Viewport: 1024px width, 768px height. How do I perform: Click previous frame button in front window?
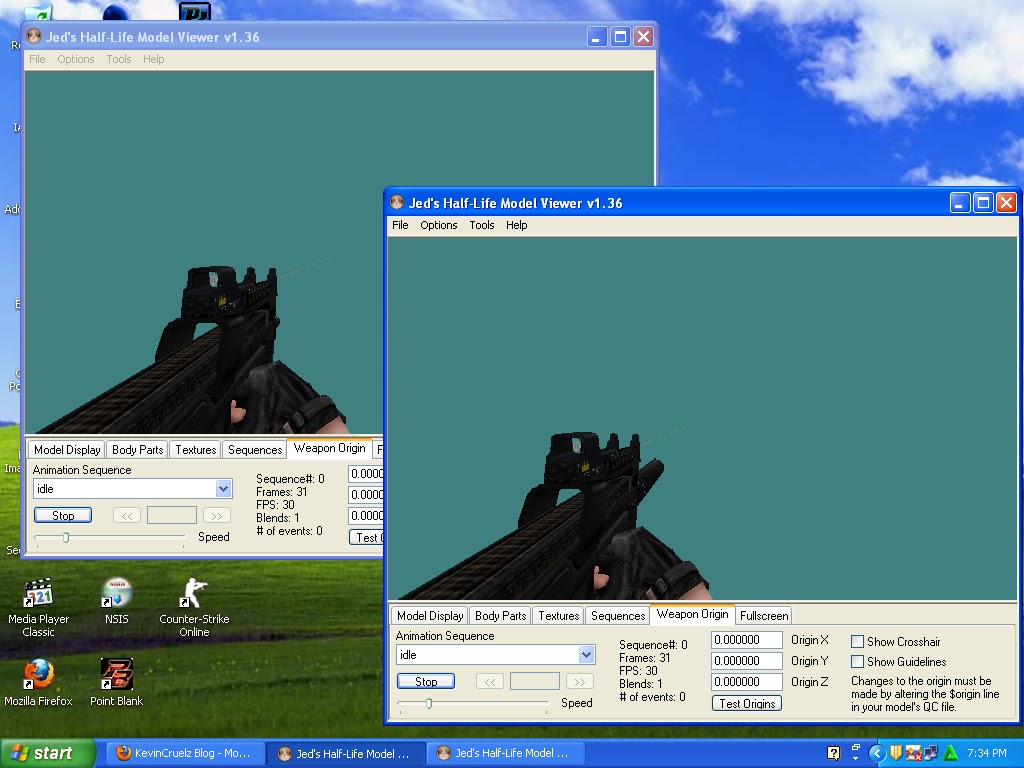coord(490,681)
